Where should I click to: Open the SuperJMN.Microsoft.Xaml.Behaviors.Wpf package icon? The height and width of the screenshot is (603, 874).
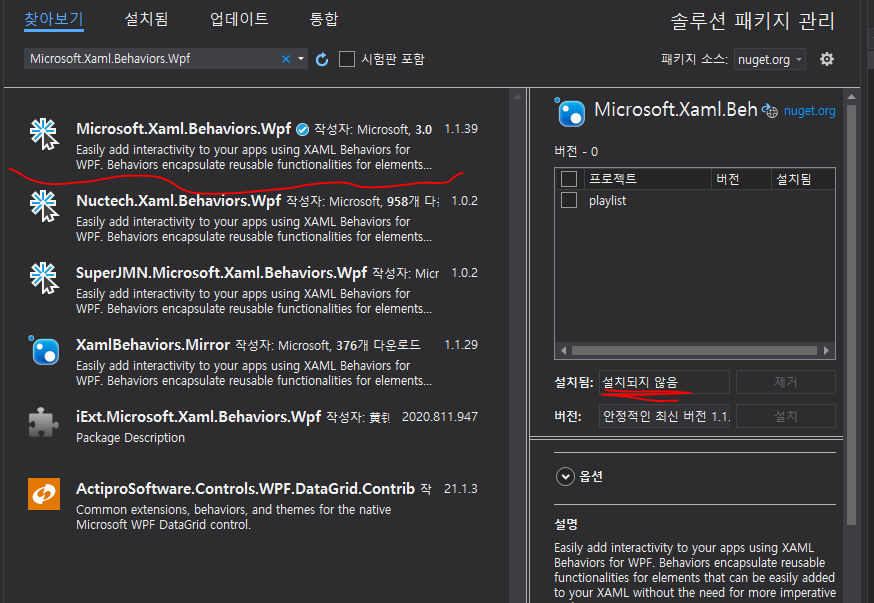click(44, 278)
